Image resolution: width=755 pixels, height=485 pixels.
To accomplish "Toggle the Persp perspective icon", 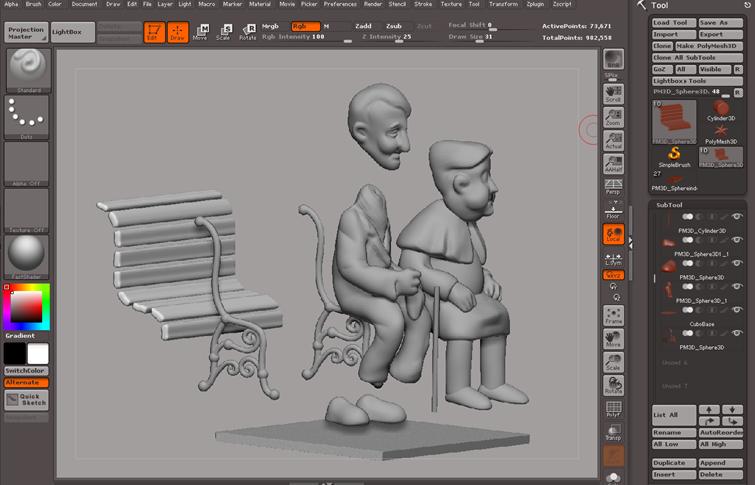I will pos(613,186).
